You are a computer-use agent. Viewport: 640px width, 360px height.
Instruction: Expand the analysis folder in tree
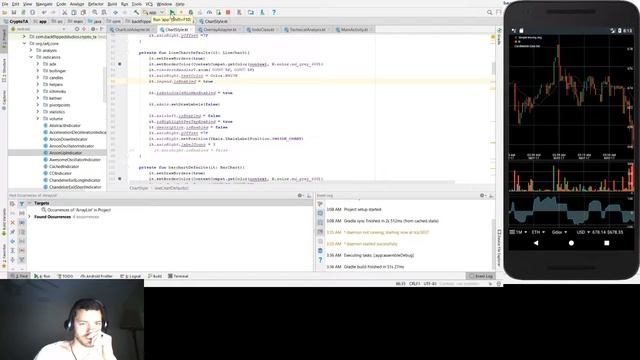click(x=31, y=50)
